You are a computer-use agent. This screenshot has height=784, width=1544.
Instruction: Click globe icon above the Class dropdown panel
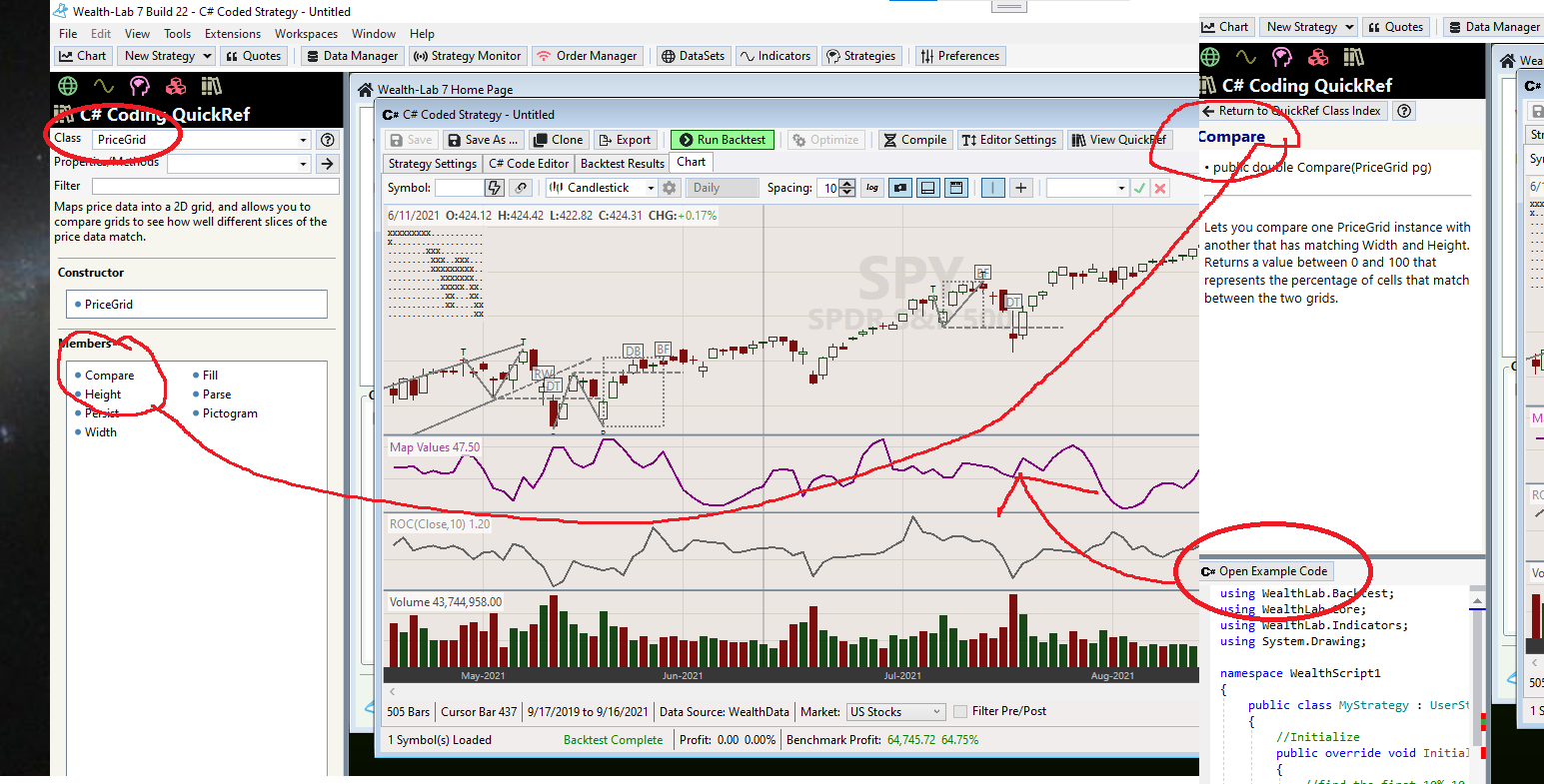point(68,86)
